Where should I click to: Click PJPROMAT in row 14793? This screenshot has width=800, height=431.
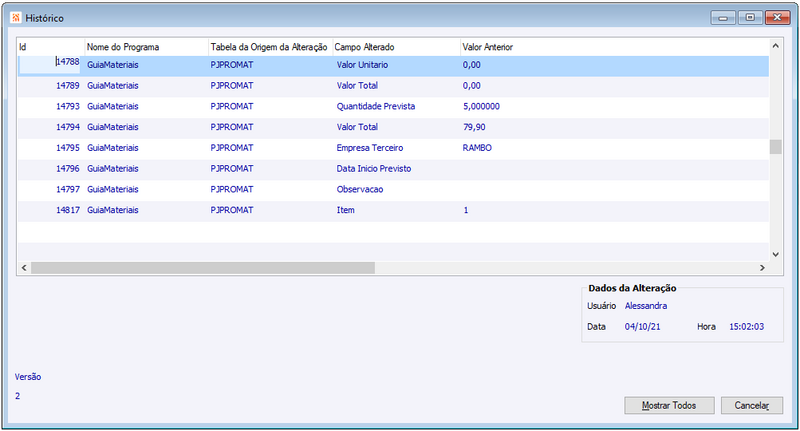click(x=232, y=107)
